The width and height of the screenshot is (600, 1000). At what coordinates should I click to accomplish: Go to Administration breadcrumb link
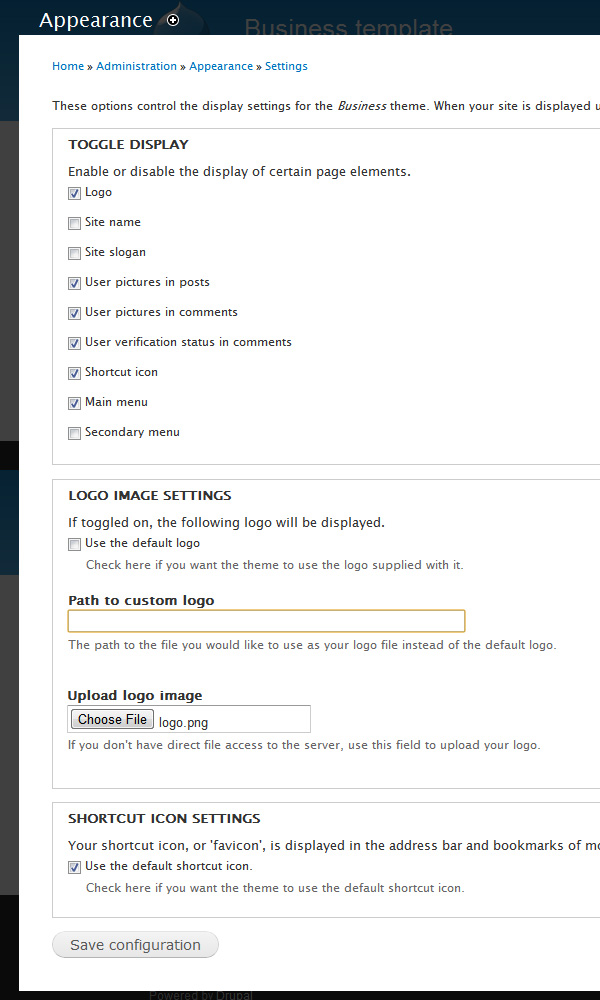(136, 66)
